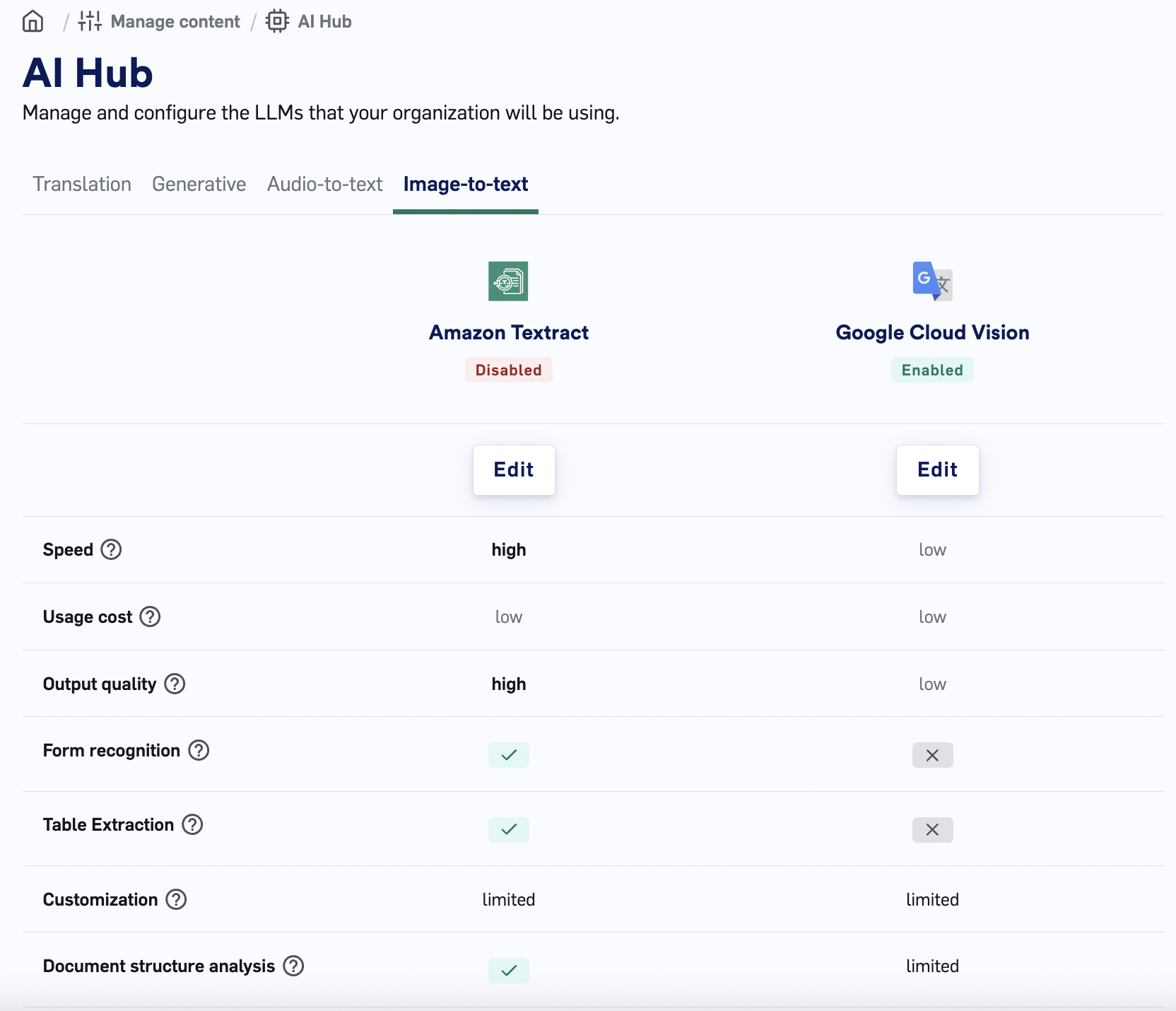
Task: Show help for Table Extraction
Action: pos(192,824)
